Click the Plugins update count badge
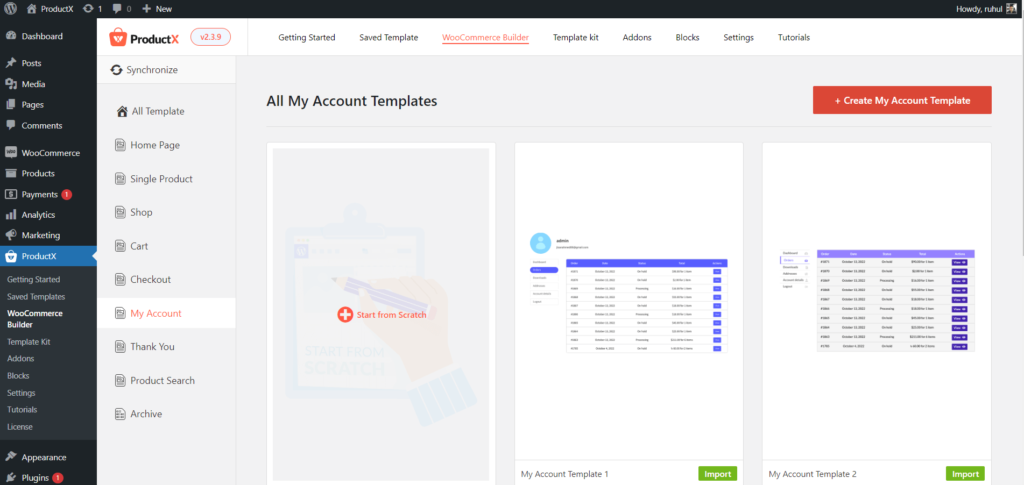 57,478
